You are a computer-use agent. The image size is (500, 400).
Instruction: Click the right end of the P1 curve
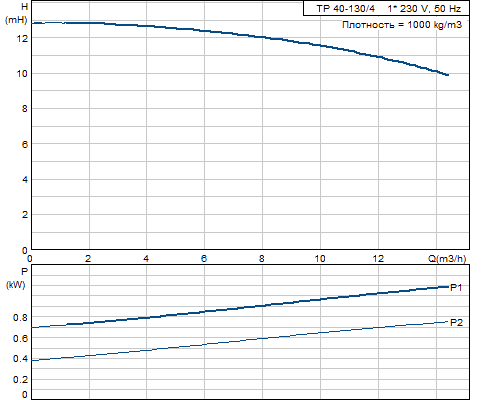click(447, 287)
